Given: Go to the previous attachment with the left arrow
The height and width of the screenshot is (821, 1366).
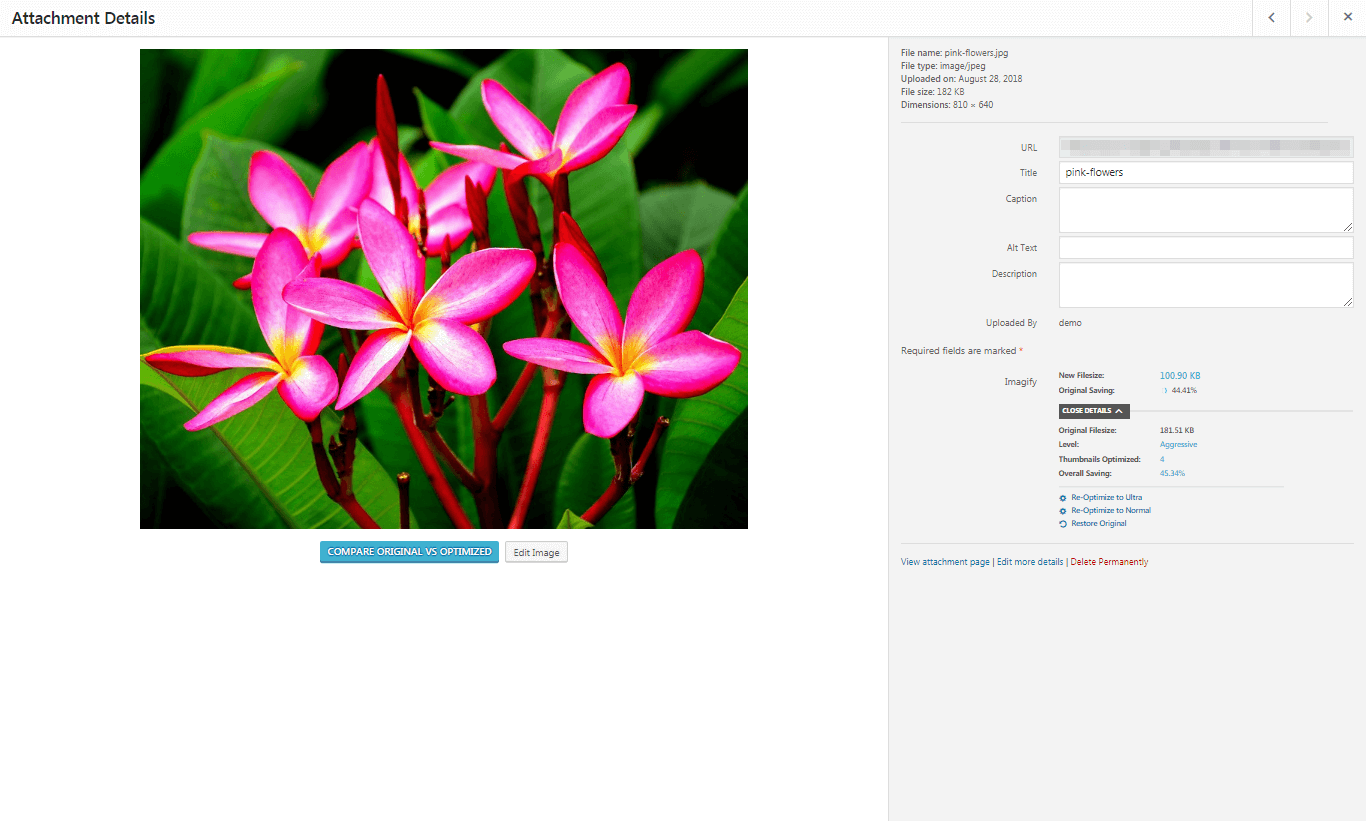Looking at the screenshot, I should (1271, 17).
